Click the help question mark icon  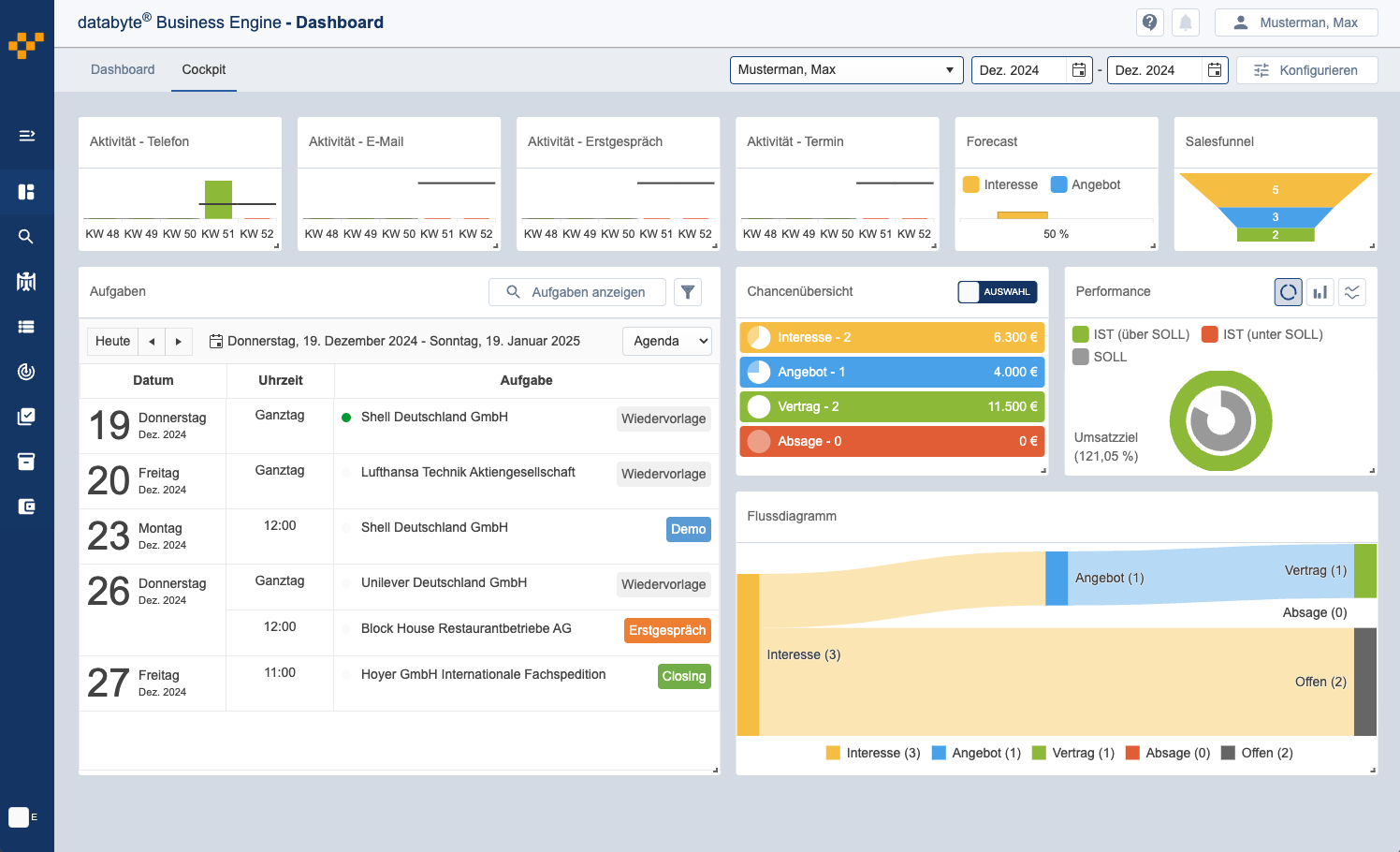coord(1149,22)
